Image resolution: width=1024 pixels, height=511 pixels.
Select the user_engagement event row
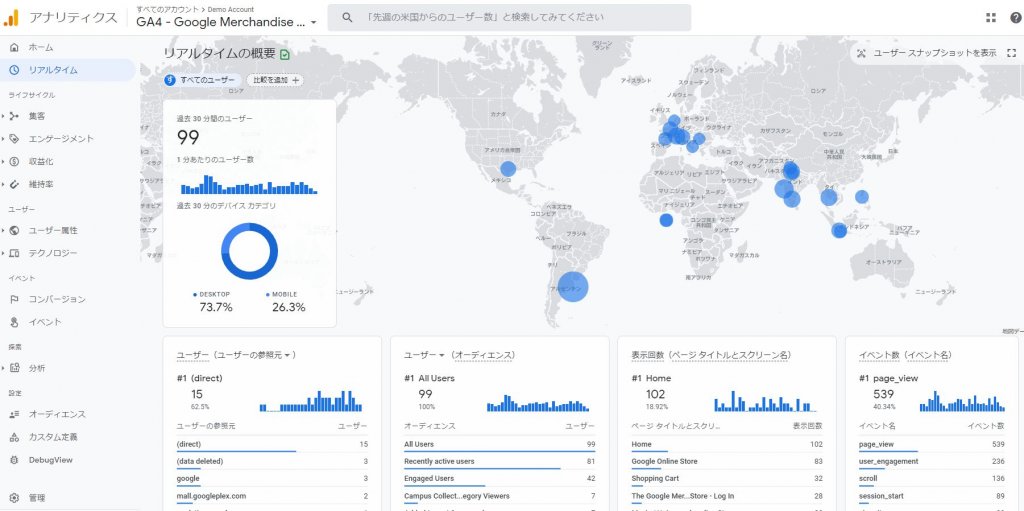[x=932, y=461]
